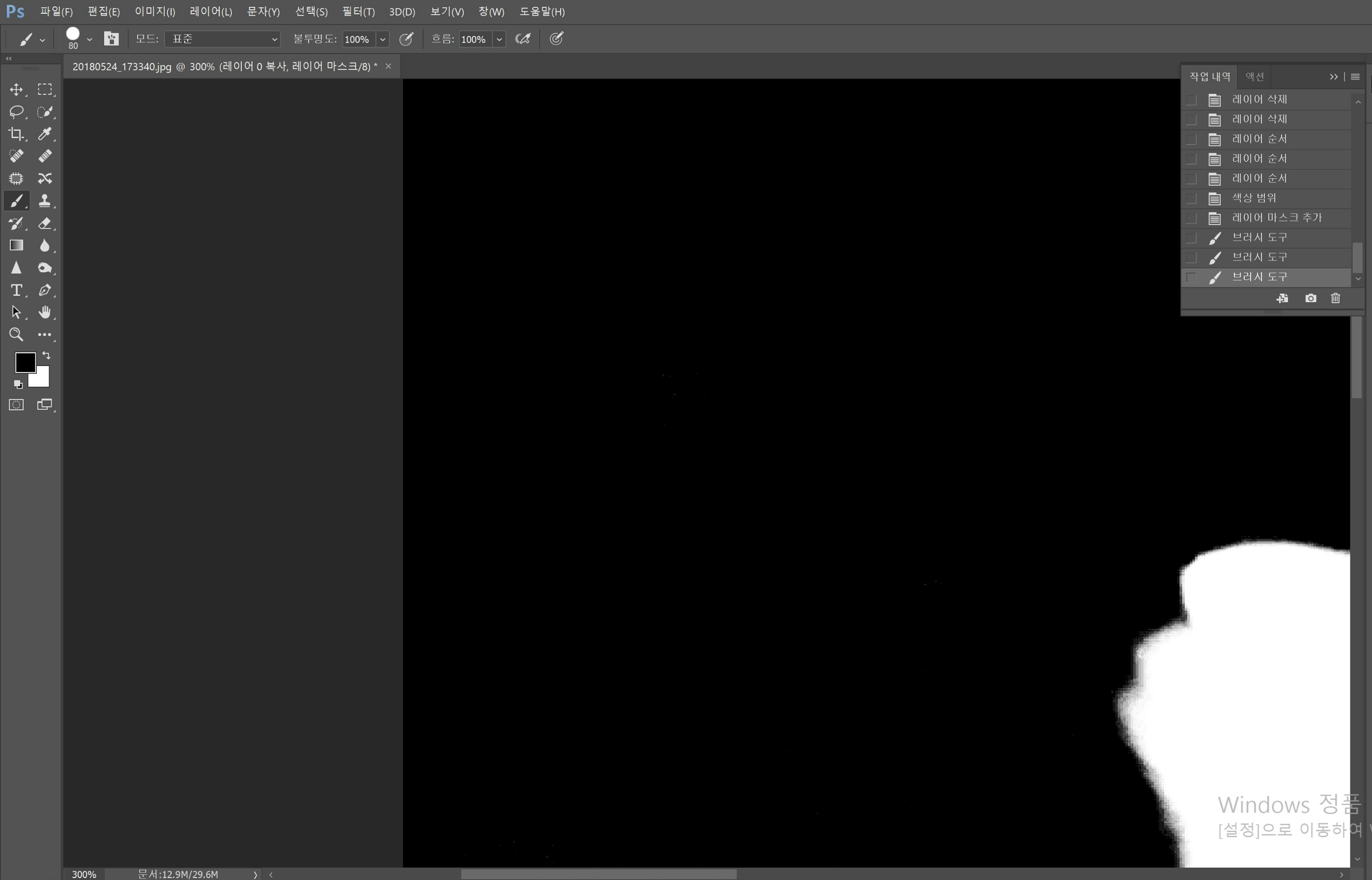Select the Horizontal Type tool
Viewport: 1372px width, 880px height.
tap(16, 290)
